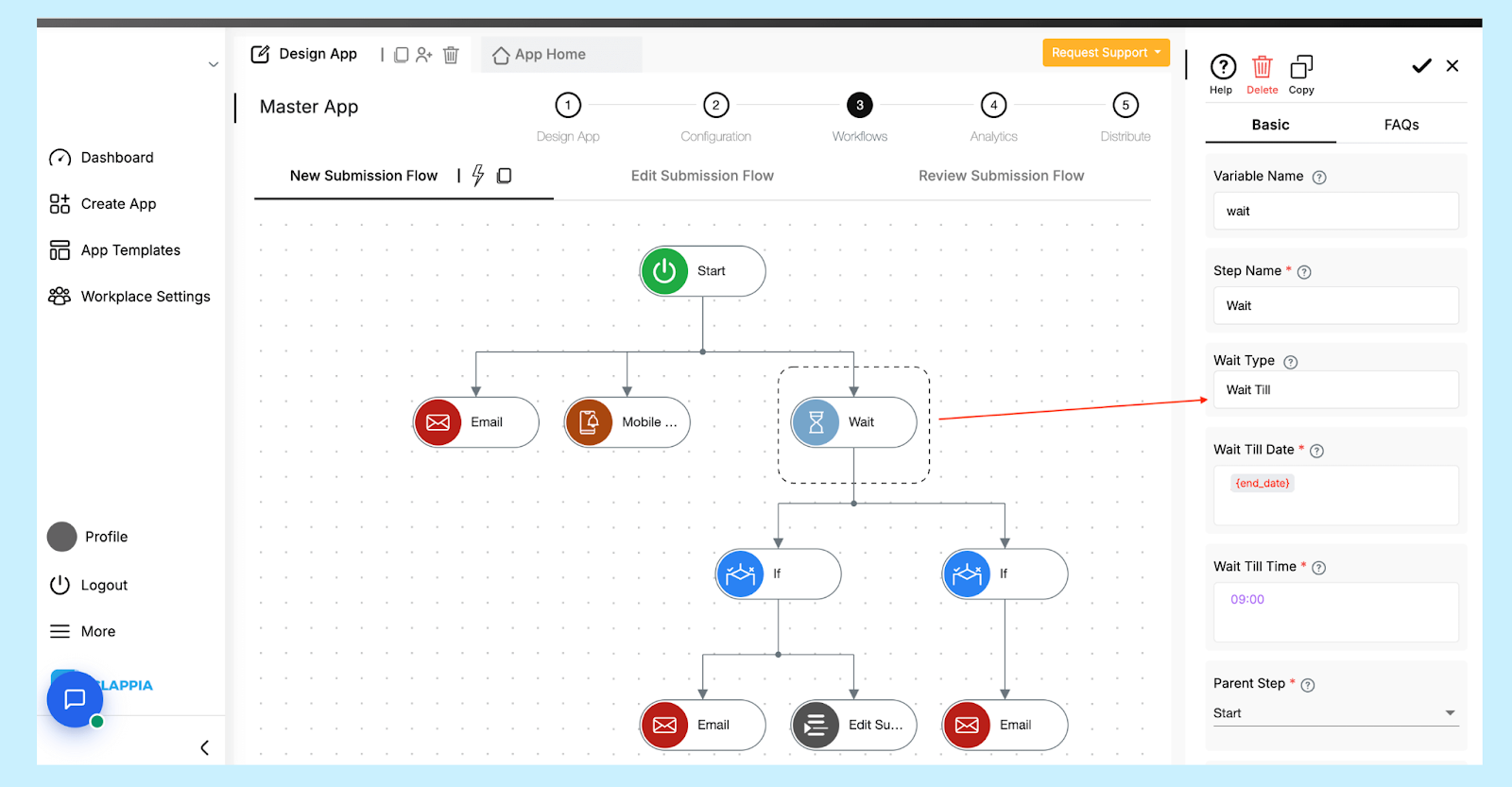Expand the workspace dropdown chevron in sidebar
The height and width of the screenshot is (787, 1512).
click(x=214, y=64)
